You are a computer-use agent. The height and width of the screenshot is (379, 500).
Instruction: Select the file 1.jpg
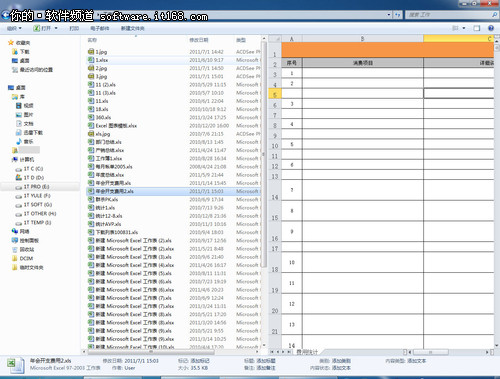[x=97, y=52]
